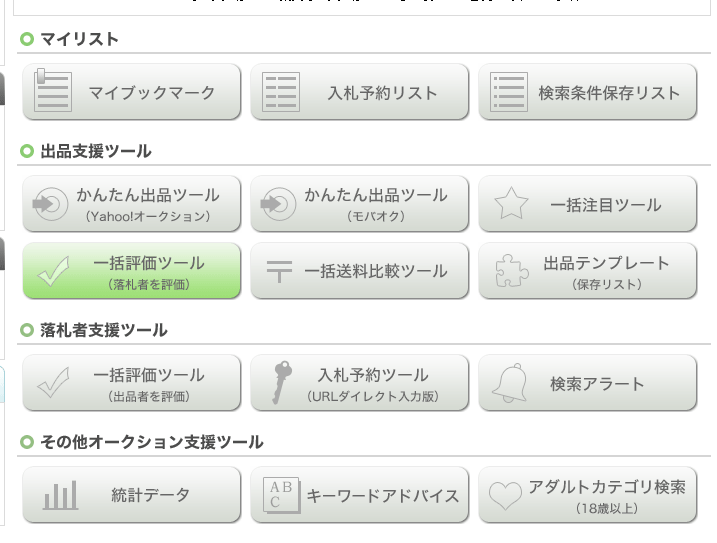
Task: Select the green 一括評価ツール (落札者を評価) button
Action: click(132, 271)
